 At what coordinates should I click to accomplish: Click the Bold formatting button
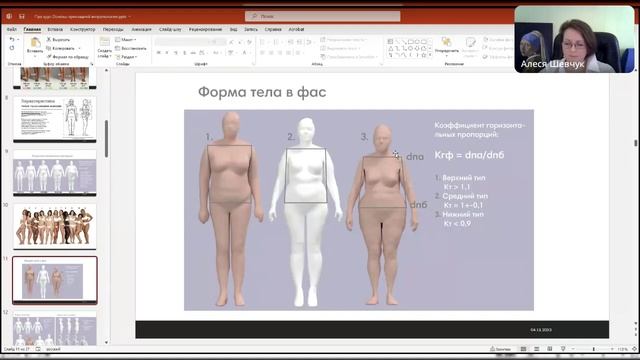pos(158,53)
